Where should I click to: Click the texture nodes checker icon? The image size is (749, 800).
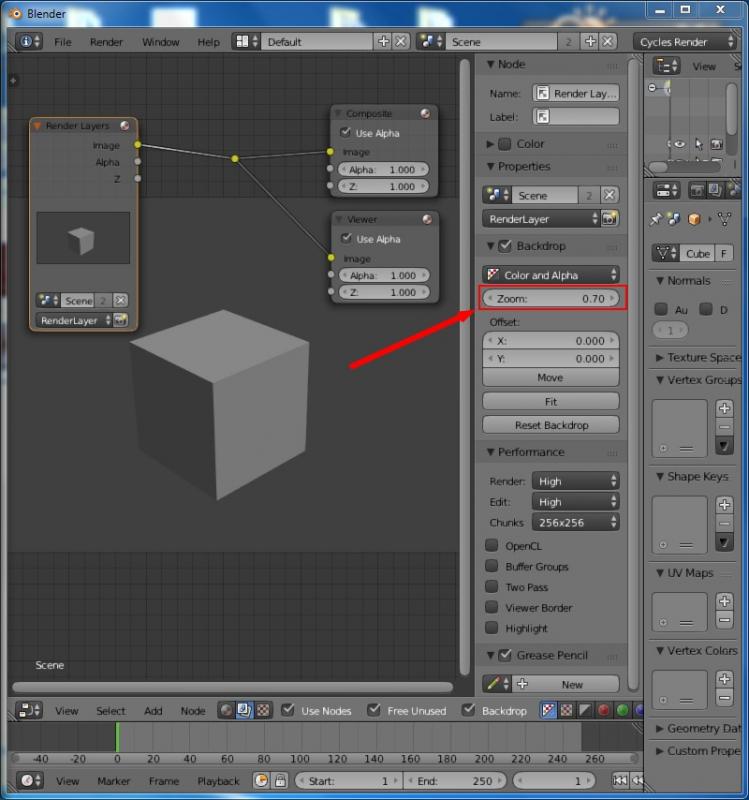click(x=262, y=710)
